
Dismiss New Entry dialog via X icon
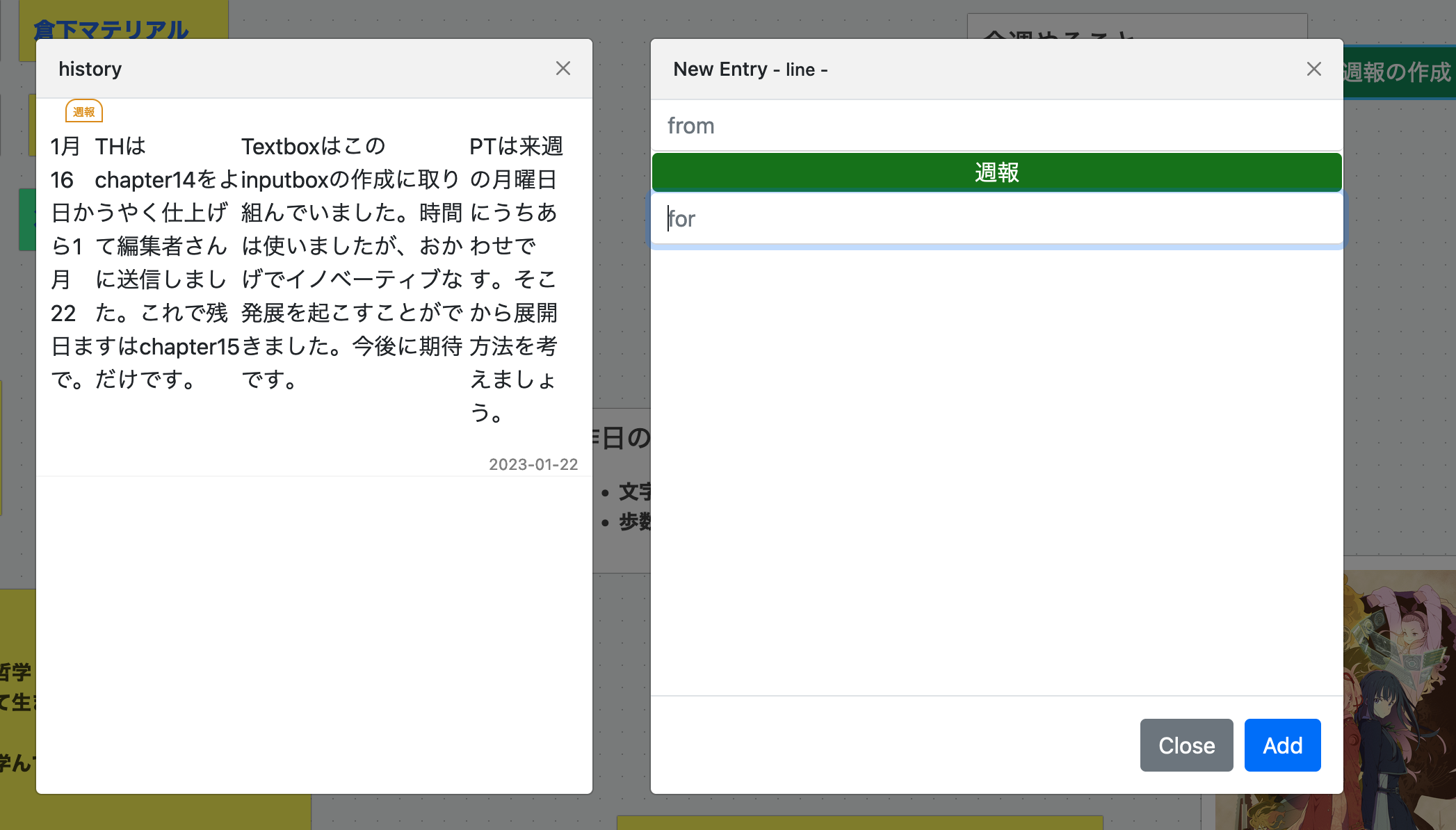click(1313, 69)
